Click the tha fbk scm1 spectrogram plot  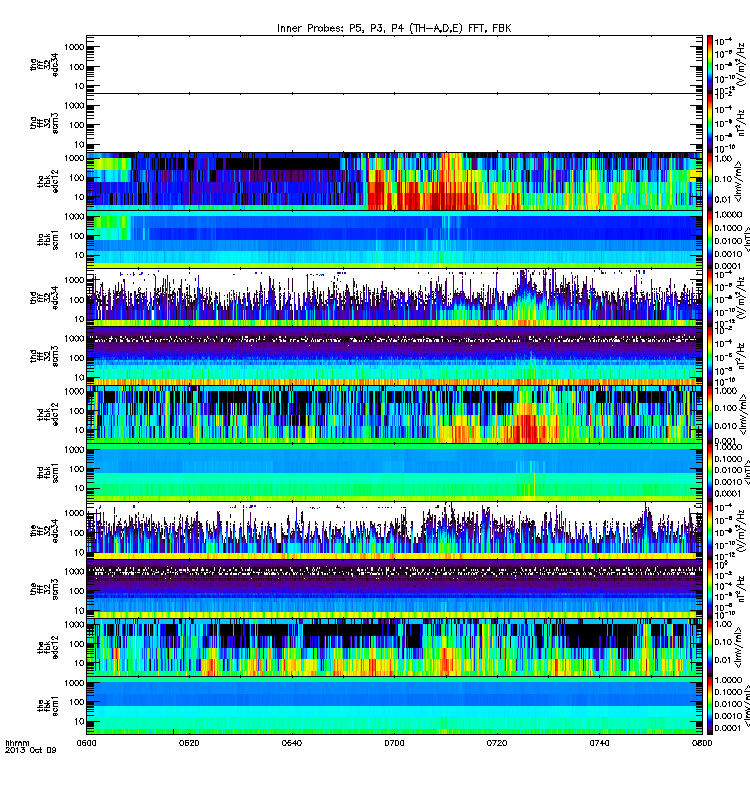[x=394, y=239]
